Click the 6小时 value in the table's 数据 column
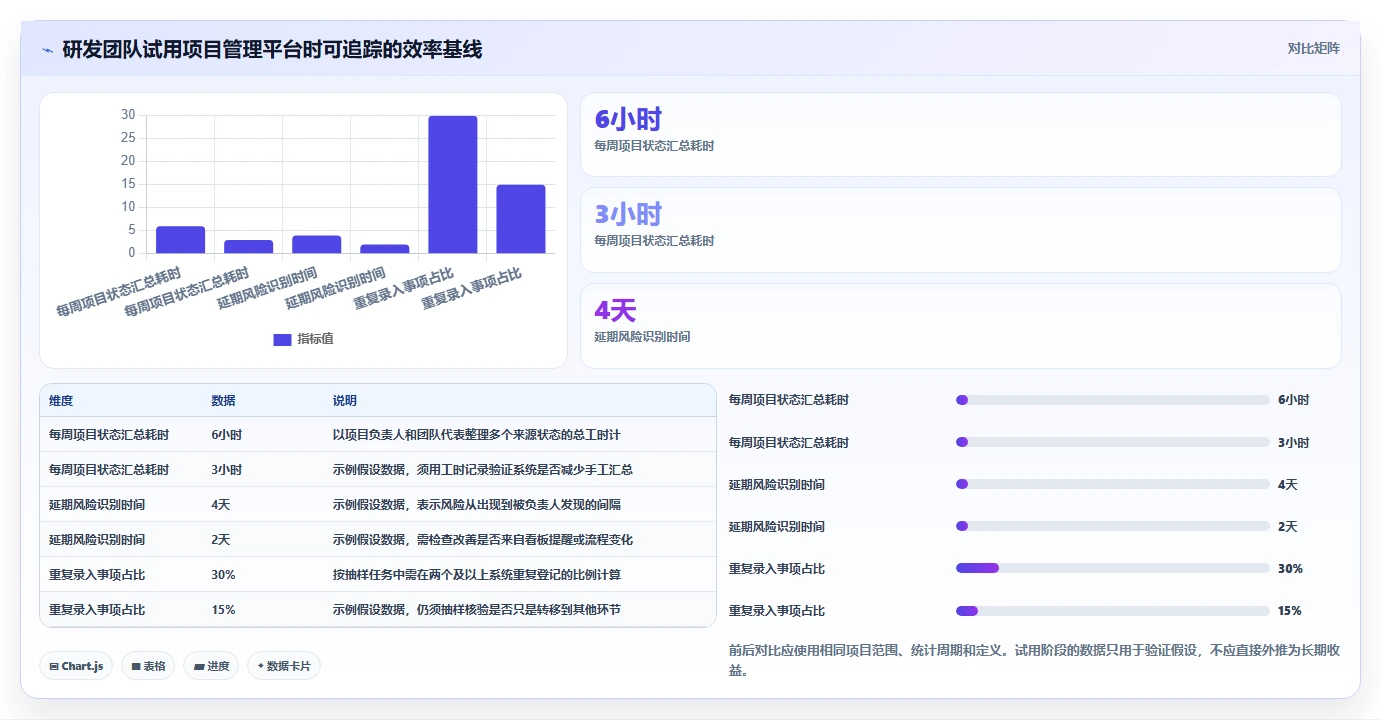Image resolution: width=1381 pixels, height=720 pixels. [226, 435]
